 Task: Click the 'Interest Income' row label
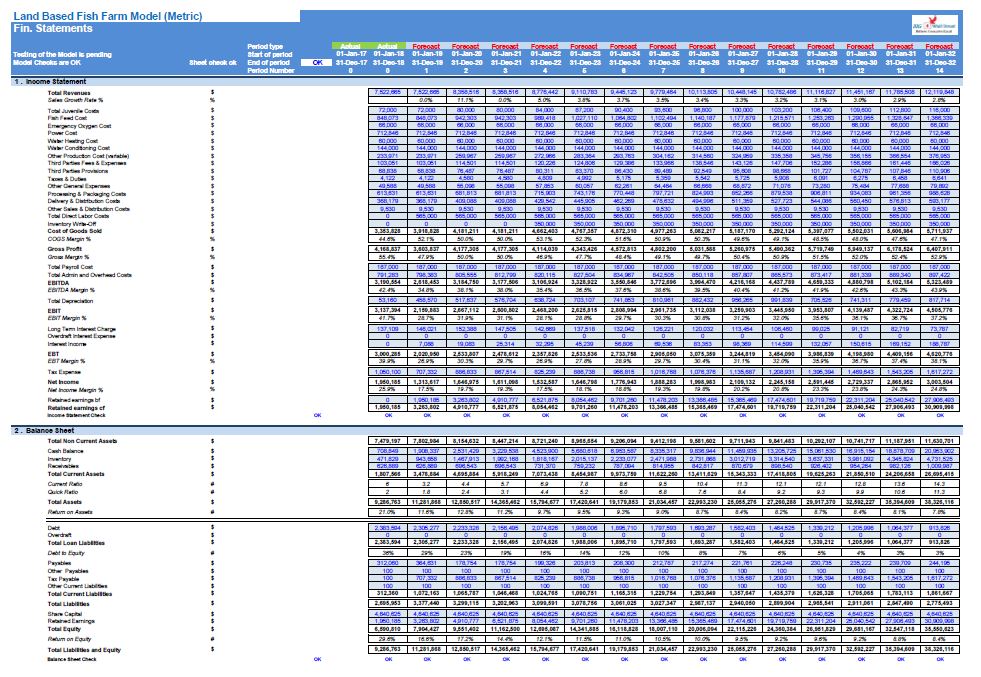pyautogui.click(x=67, y=343)
